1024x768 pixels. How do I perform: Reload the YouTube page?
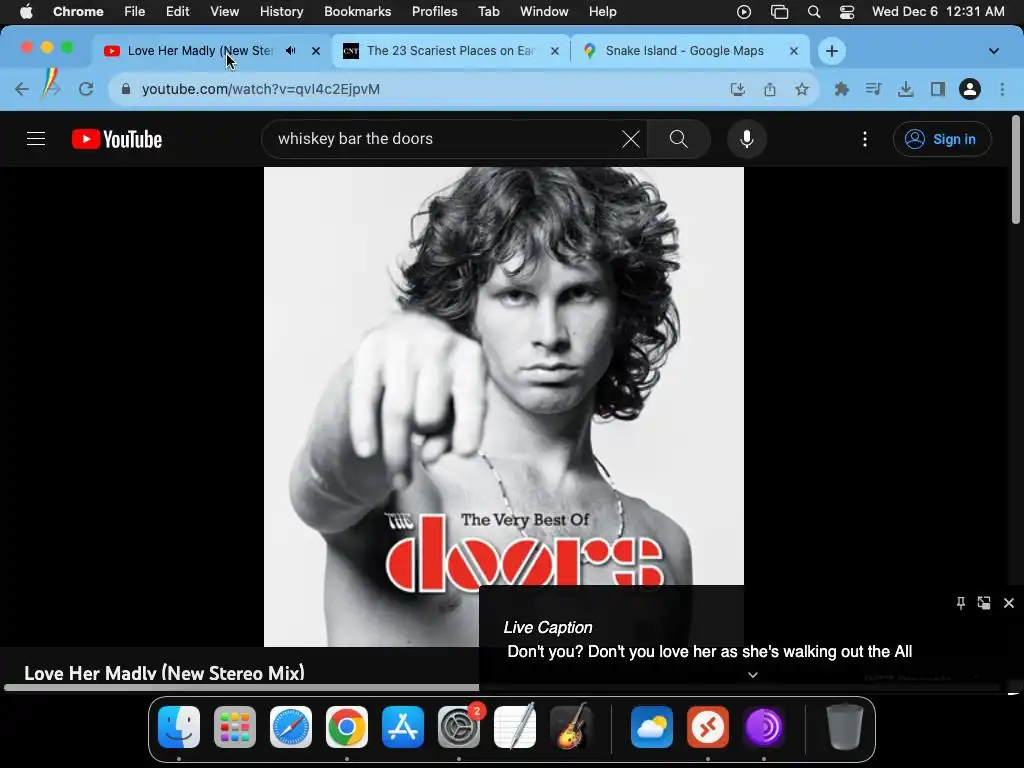tap(86, 89)
